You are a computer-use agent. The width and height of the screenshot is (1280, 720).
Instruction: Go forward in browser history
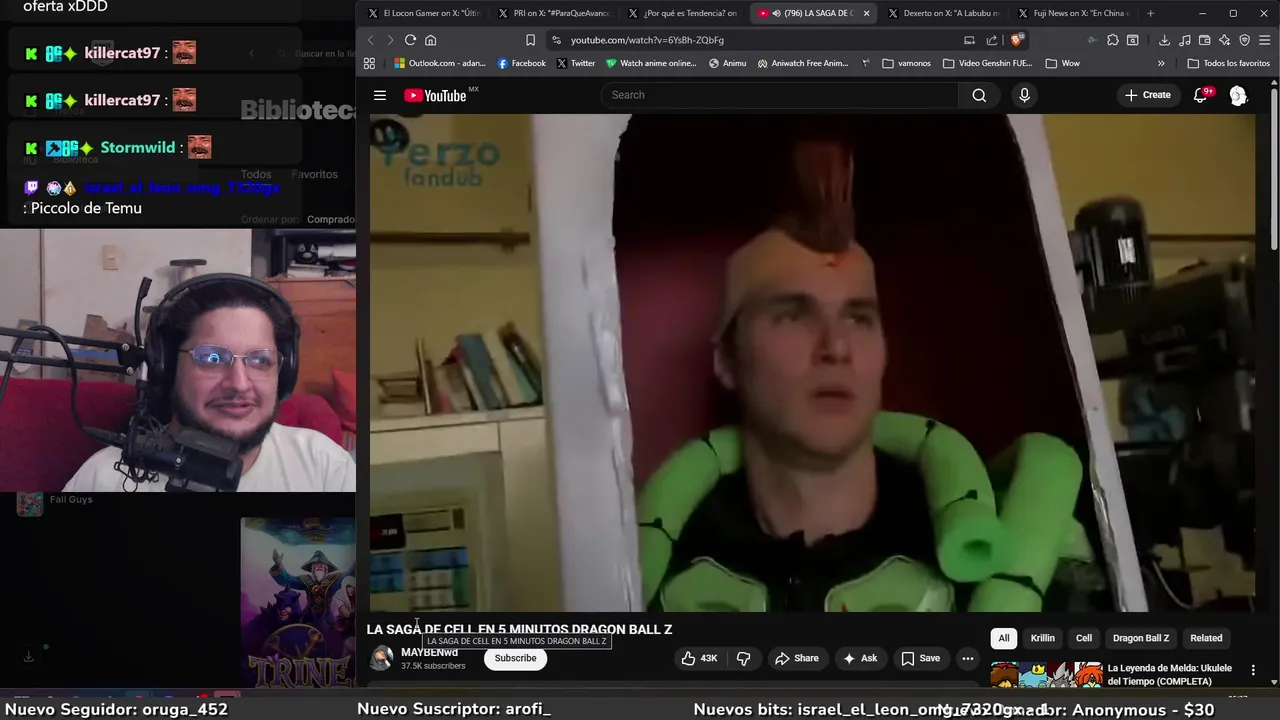point(390,40)
